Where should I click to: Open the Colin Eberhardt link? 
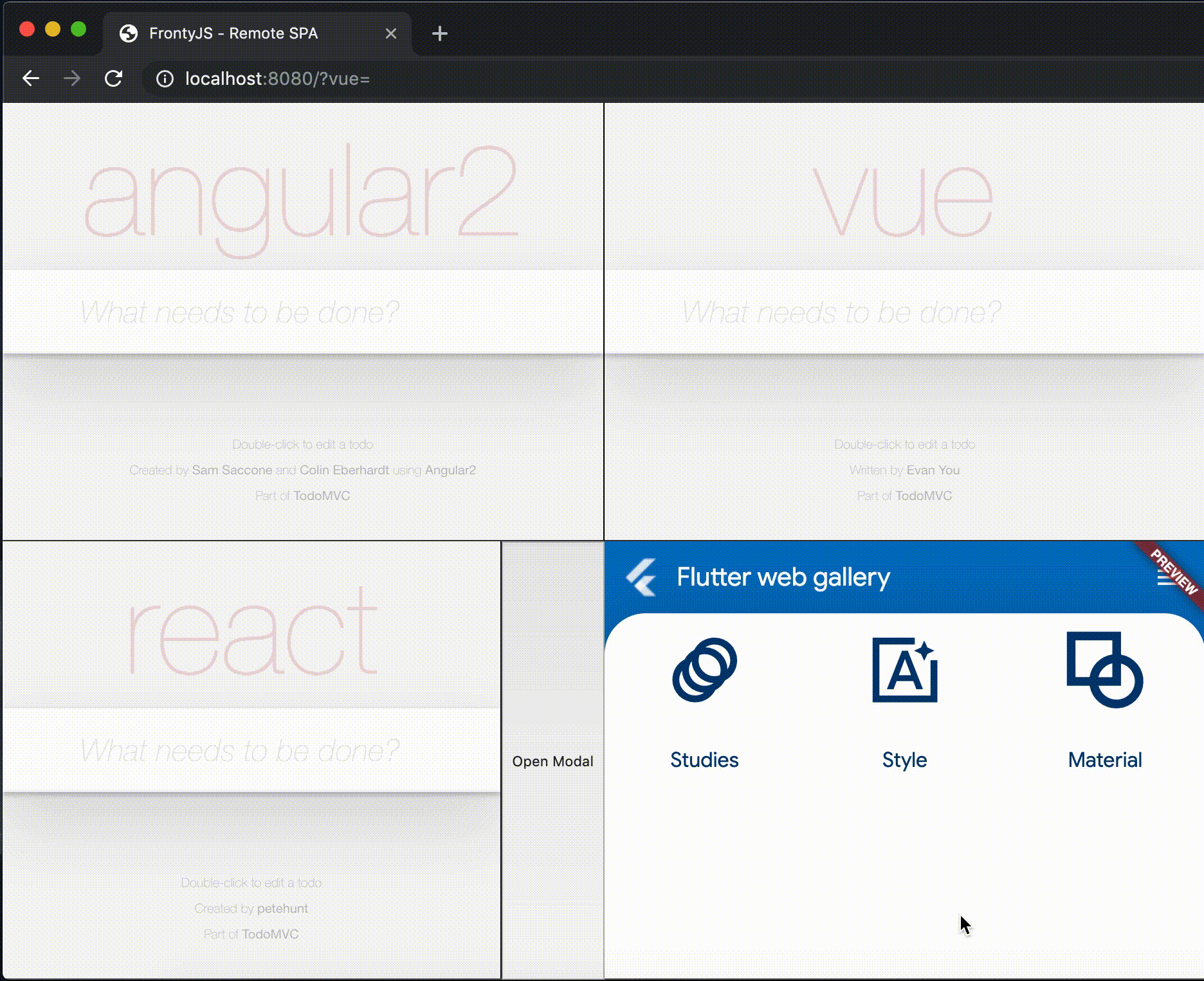pyautogui.click(x=344, y=470)
